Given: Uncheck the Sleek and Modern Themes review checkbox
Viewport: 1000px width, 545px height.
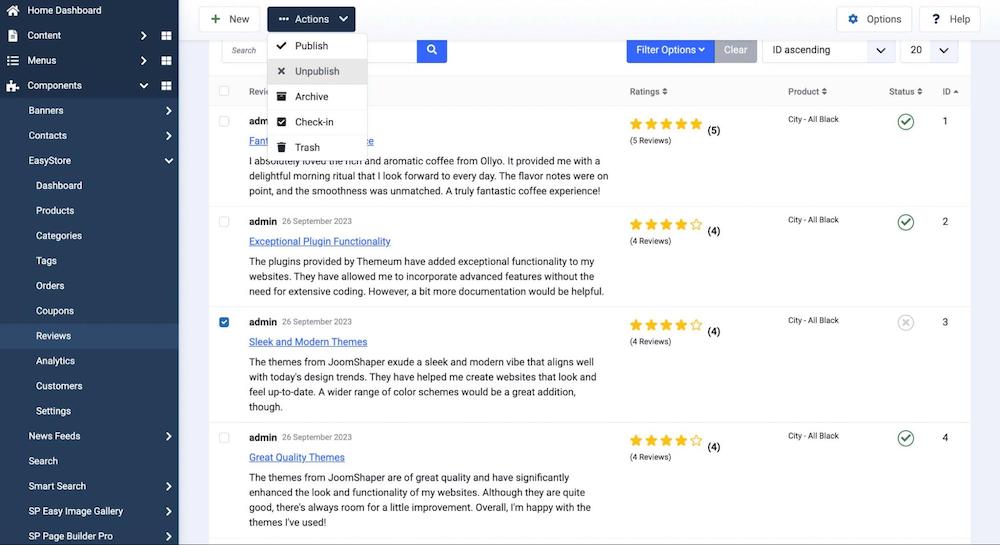Looking at the screenshot, I should pyautogui.click(x=224, y=322).
